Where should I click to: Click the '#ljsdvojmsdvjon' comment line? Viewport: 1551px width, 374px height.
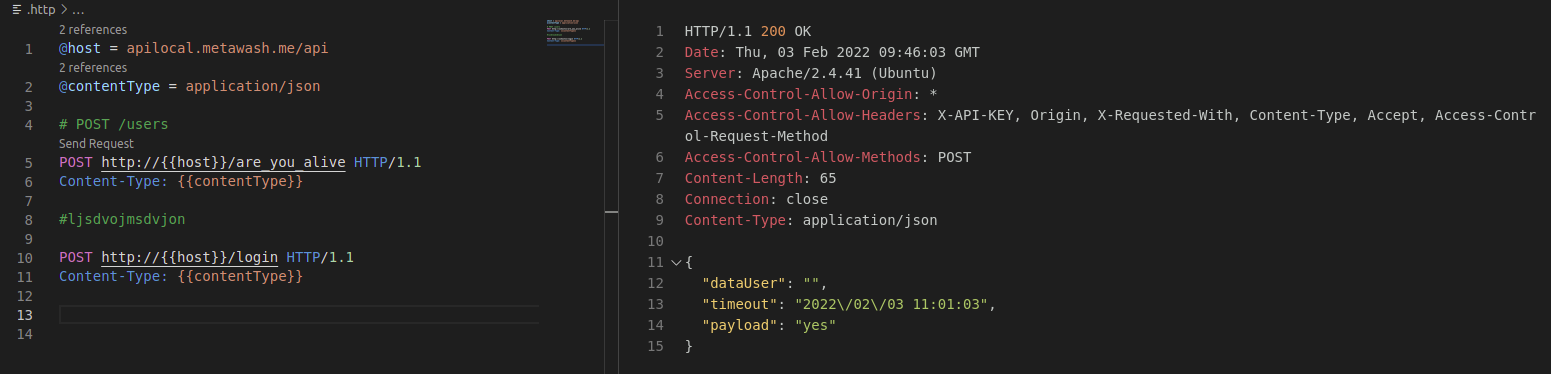122,220
